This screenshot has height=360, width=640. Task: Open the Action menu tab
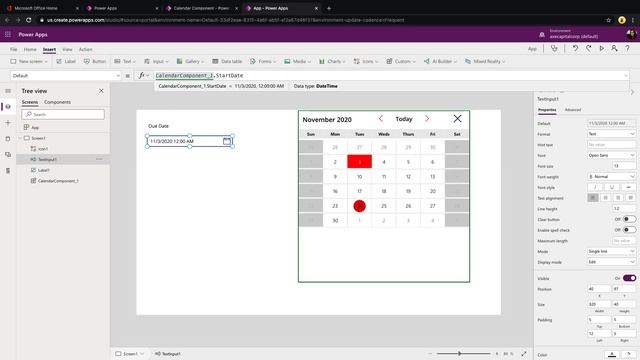pyautogui.click(x=85, y=49)
